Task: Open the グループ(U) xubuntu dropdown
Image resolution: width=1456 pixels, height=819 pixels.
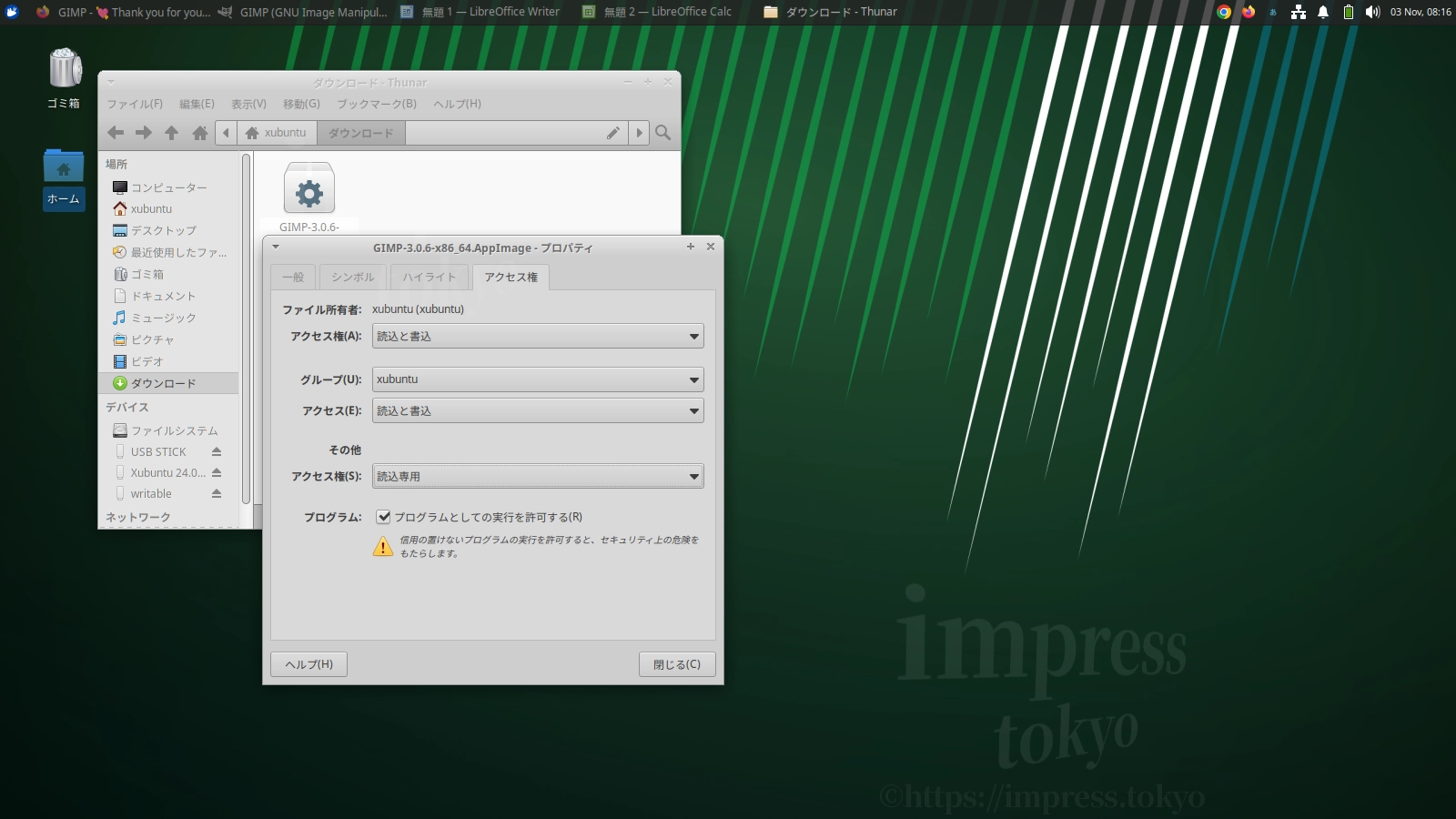Action: (x=538, y=379)
